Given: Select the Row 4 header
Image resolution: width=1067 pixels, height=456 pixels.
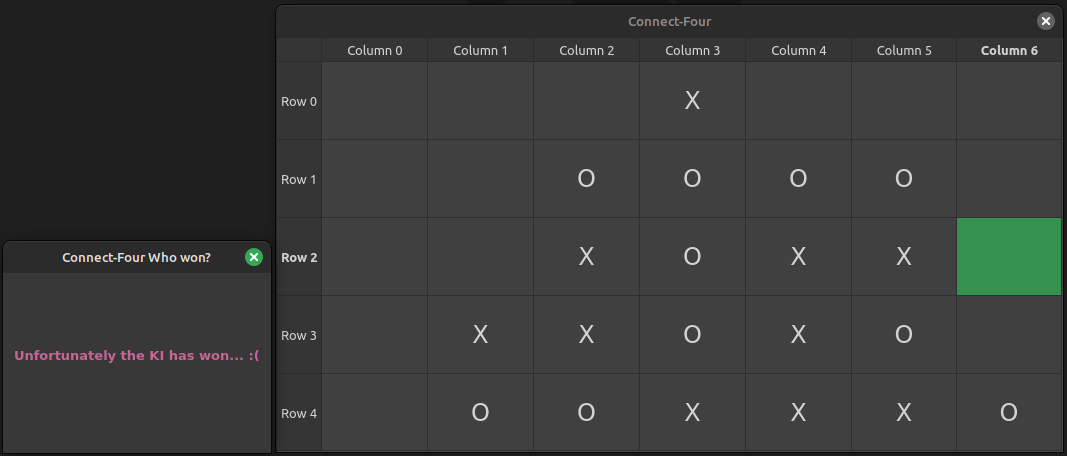Looking at the screenshot, I should click(x=299, y=413).
